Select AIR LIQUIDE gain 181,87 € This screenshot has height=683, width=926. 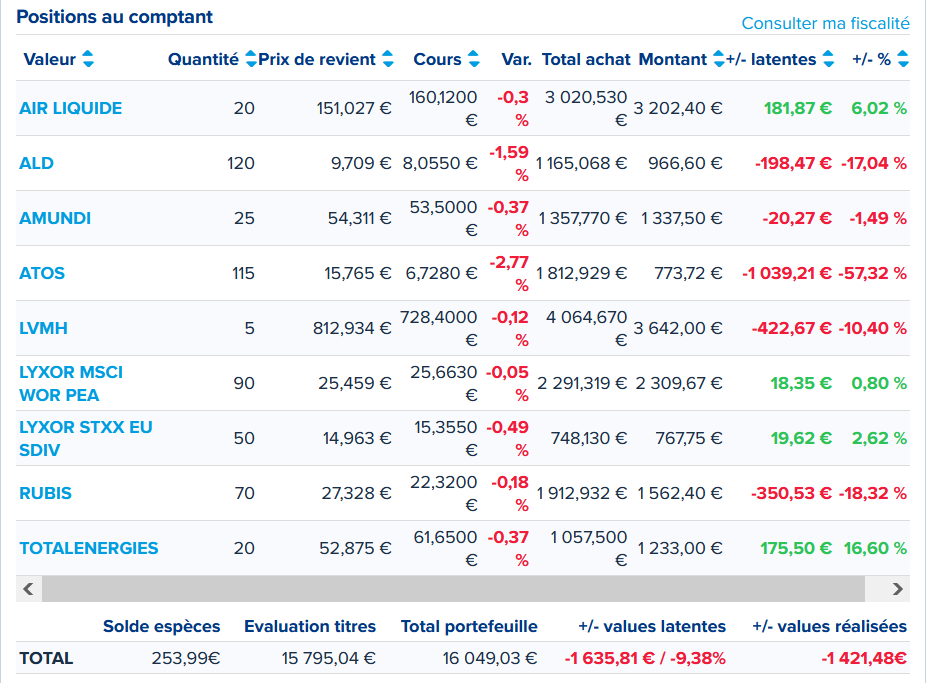coord(798,108)
